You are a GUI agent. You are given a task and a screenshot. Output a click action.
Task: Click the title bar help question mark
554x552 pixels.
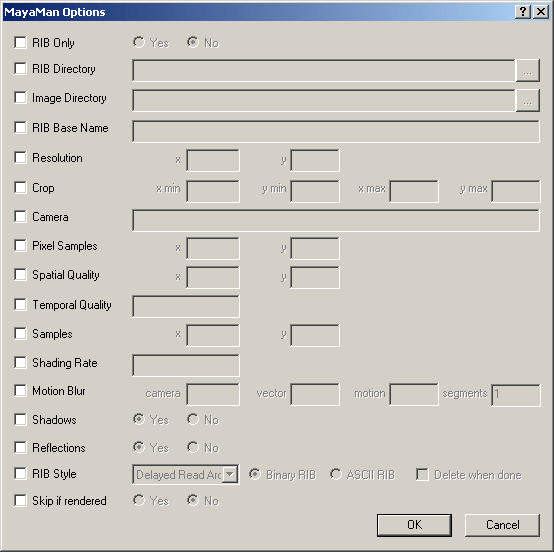(523, 12)
